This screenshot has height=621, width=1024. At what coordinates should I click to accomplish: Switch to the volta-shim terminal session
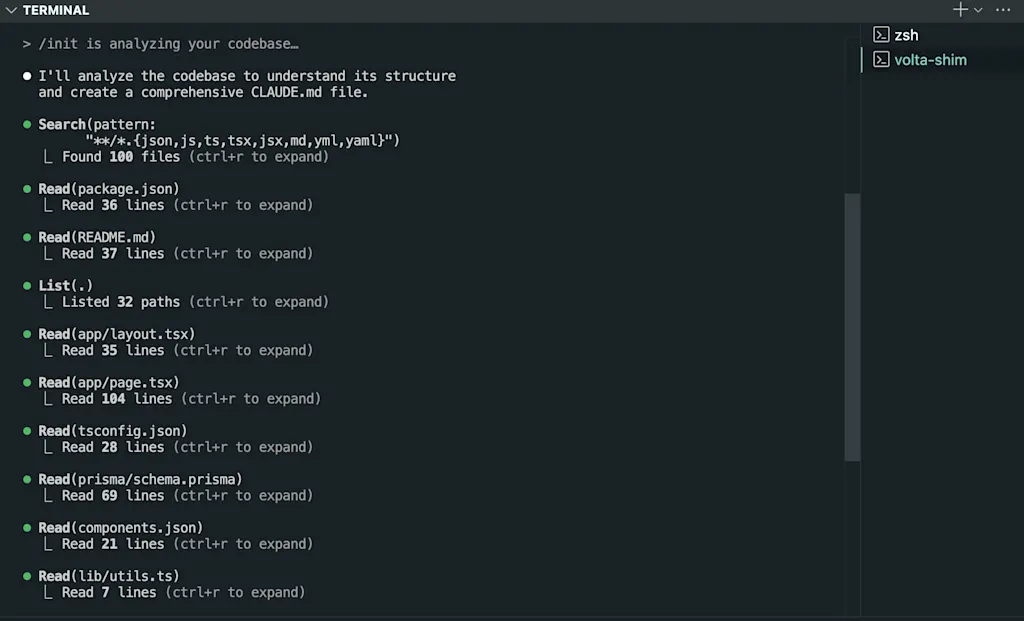click(930, 60)
